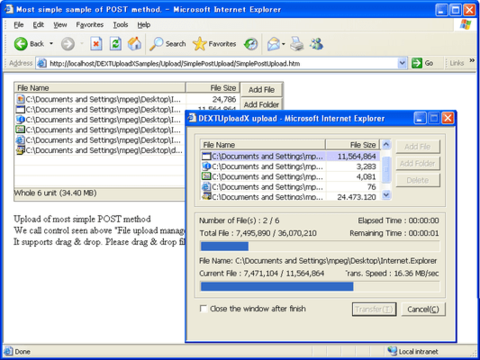Image resolution: width=480 pixels, height=360 pixels.
Task: Click the Stop loading icon
Action: [96, 44]
